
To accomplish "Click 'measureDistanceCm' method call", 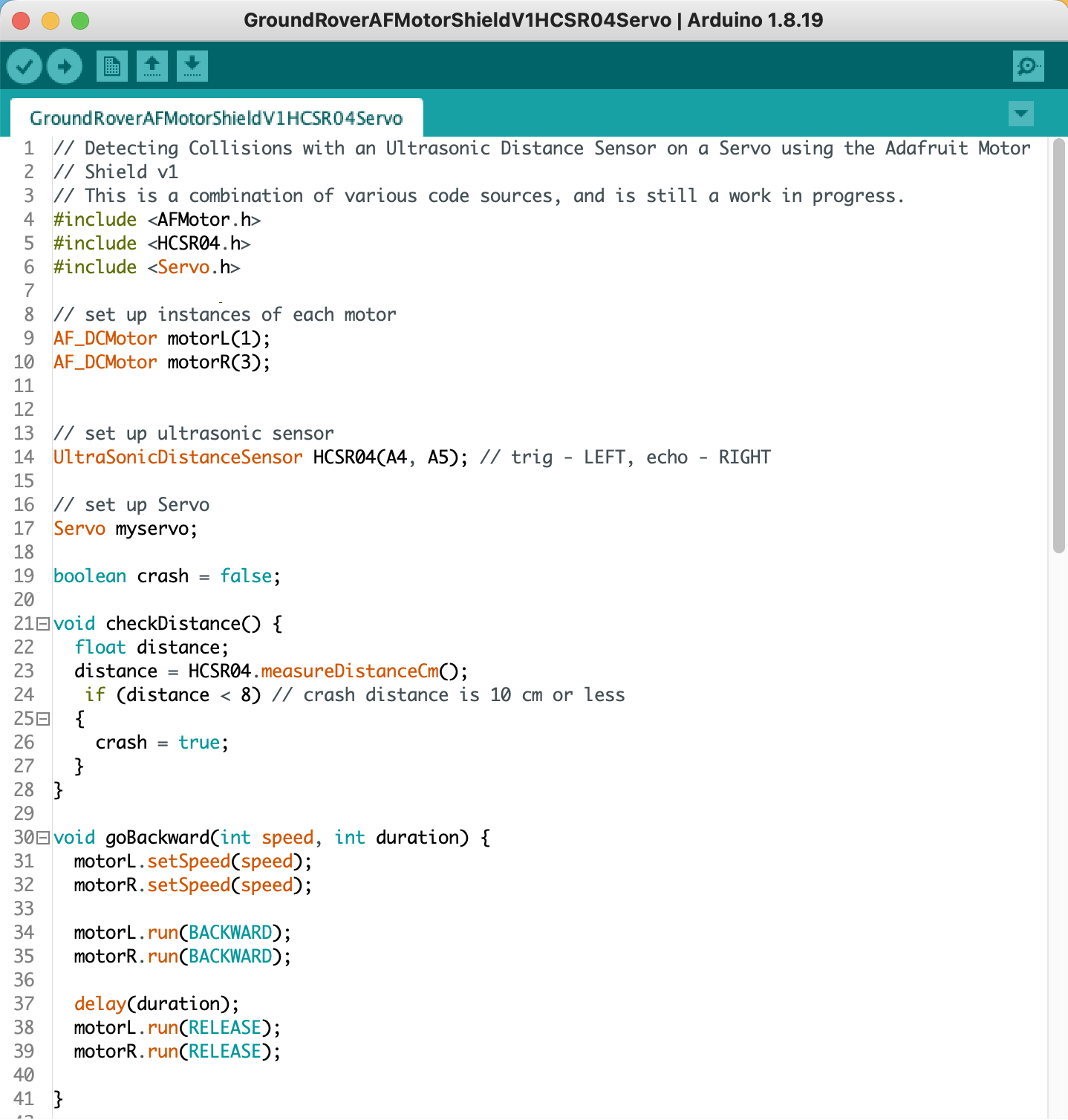I will coord(350,671).
